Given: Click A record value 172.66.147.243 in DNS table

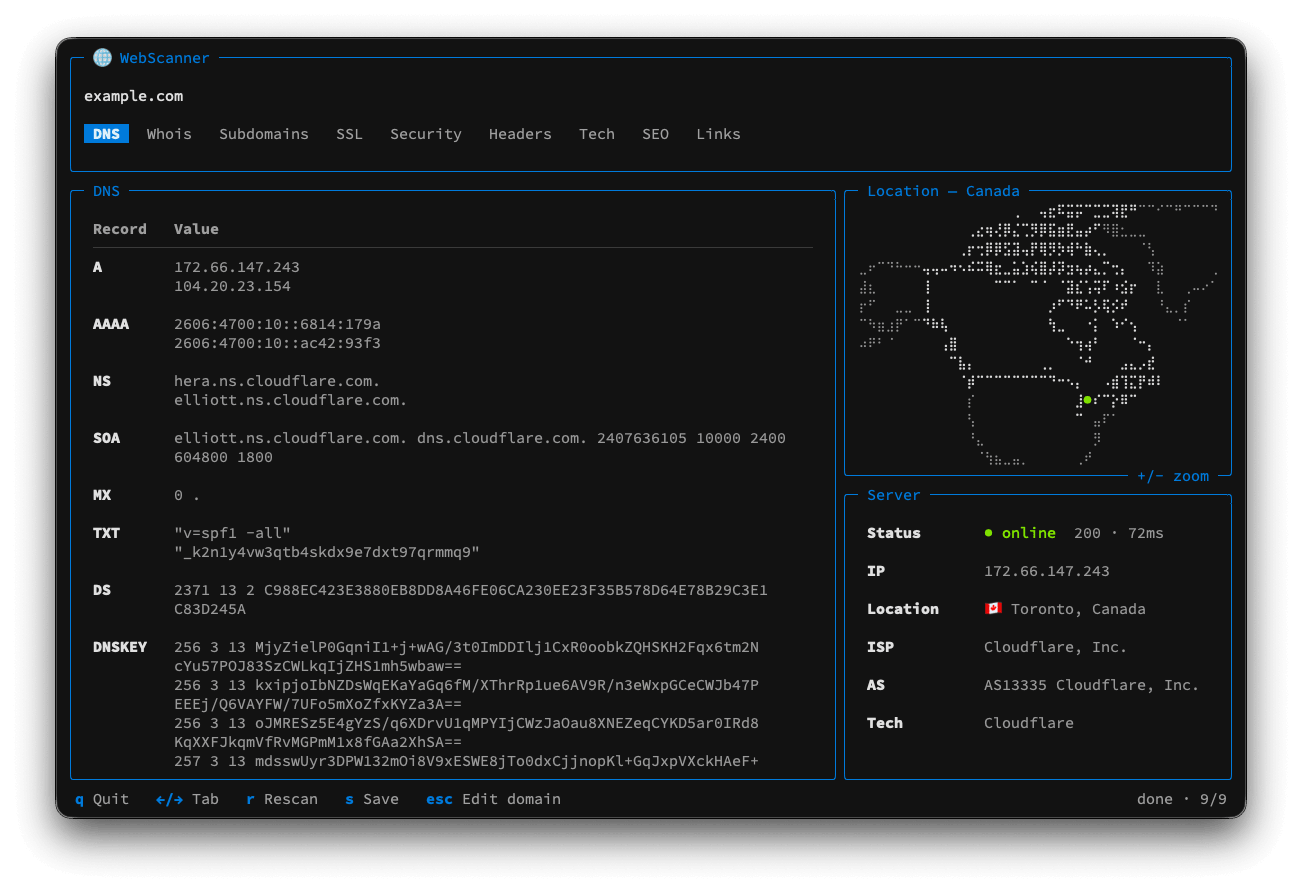Looking at the screenshot, I should (237, 267).
